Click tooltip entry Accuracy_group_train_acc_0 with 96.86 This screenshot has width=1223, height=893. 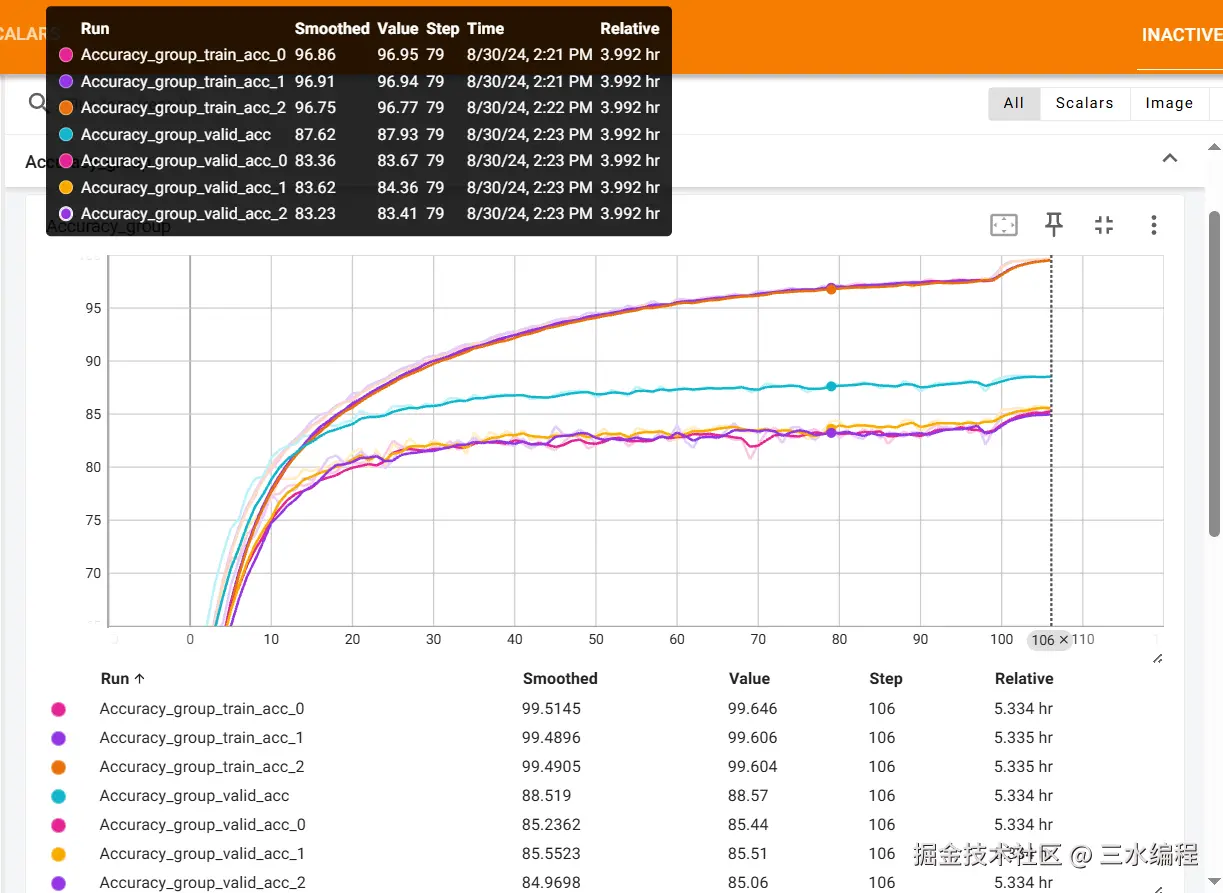[359, 55]
